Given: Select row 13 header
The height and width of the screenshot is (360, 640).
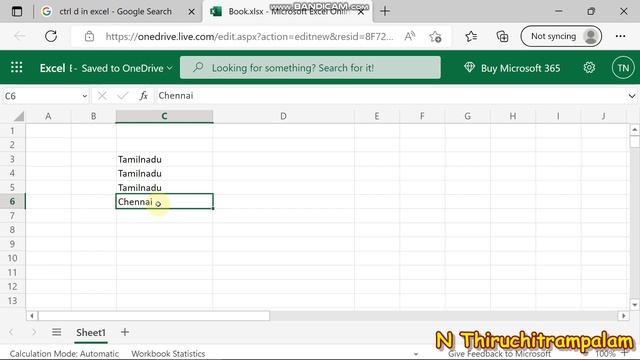Looking at the screenshot, I should point(13,300).
